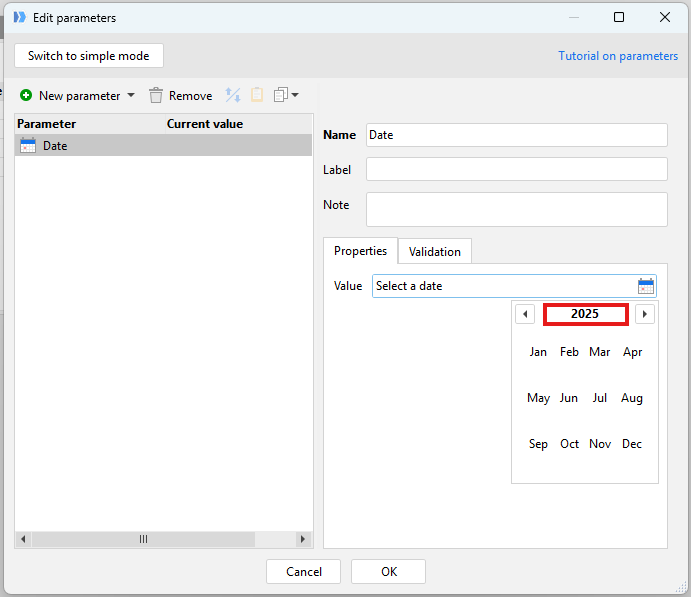Select Jan in month picker
Viewport: 691px width, 597px height.
click(x=538, y=352)
